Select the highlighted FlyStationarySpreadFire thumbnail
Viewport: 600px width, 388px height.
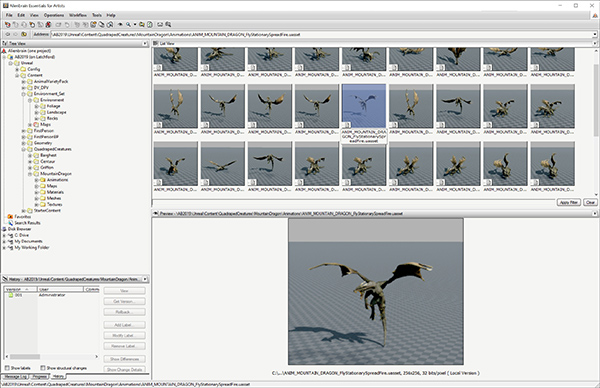point(364,106)
